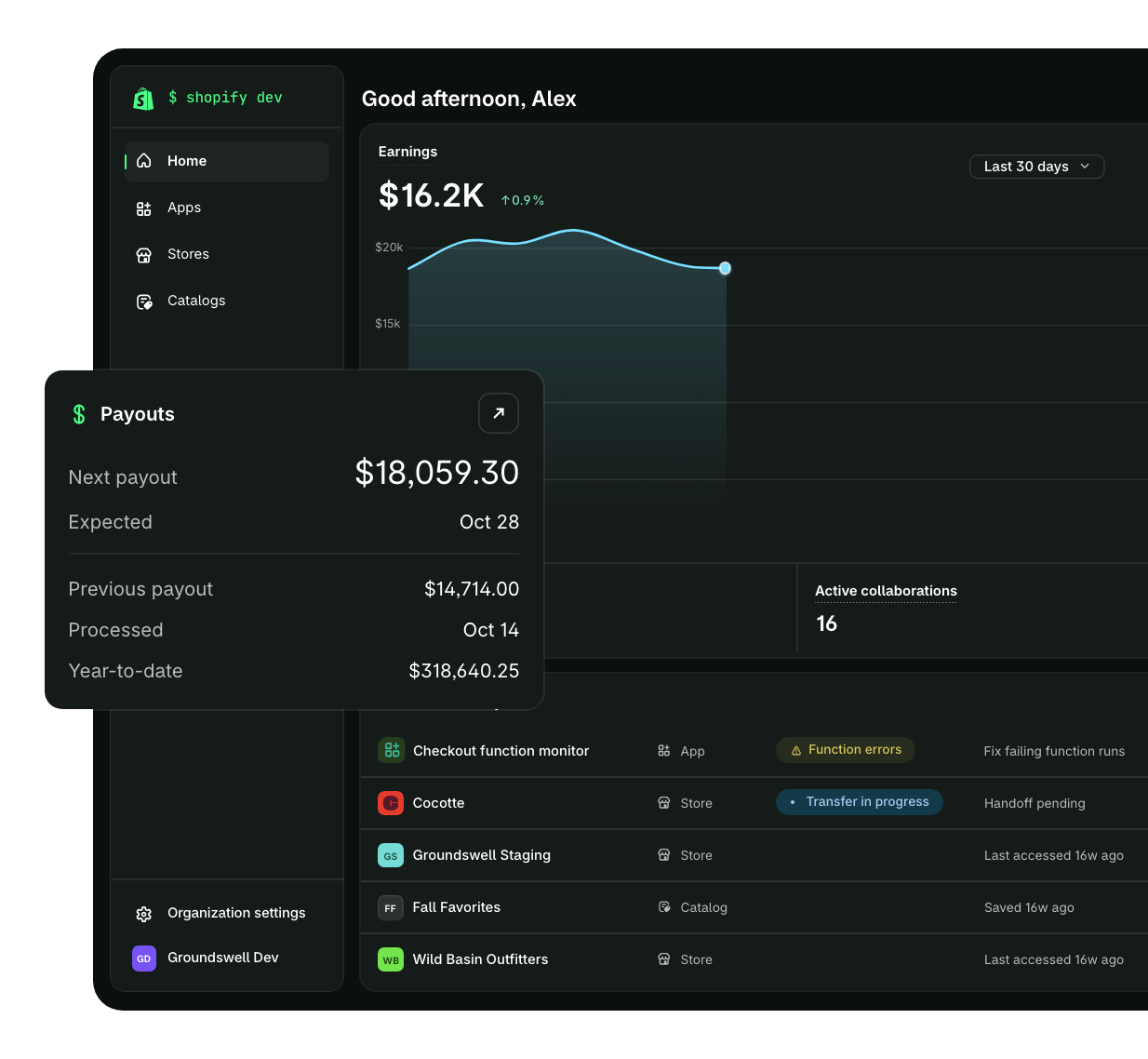
Task: Click the earnings chart endpoint marker
Action: (x=725, y=268)
